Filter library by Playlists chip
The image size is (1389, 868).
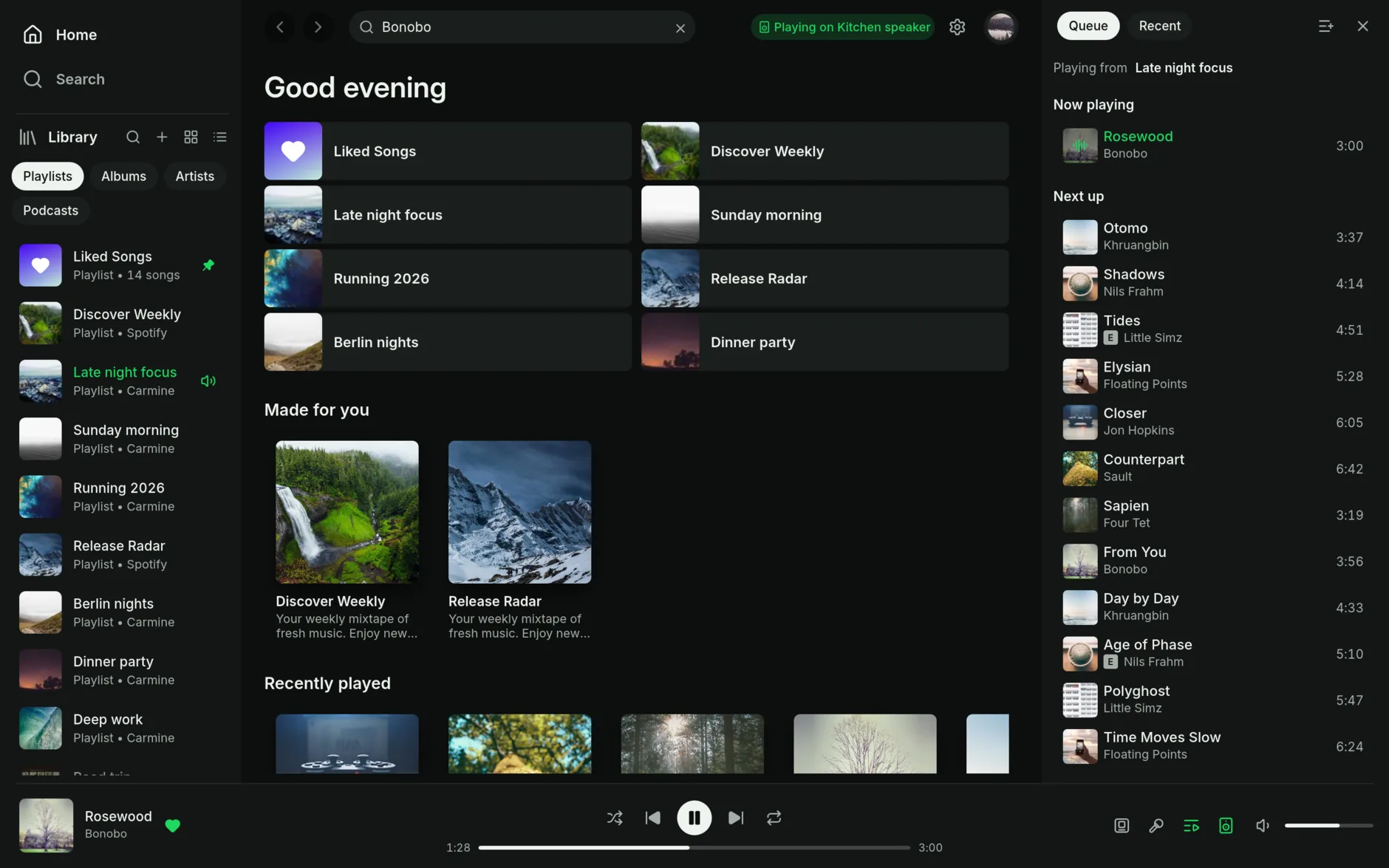click(47, 177)
